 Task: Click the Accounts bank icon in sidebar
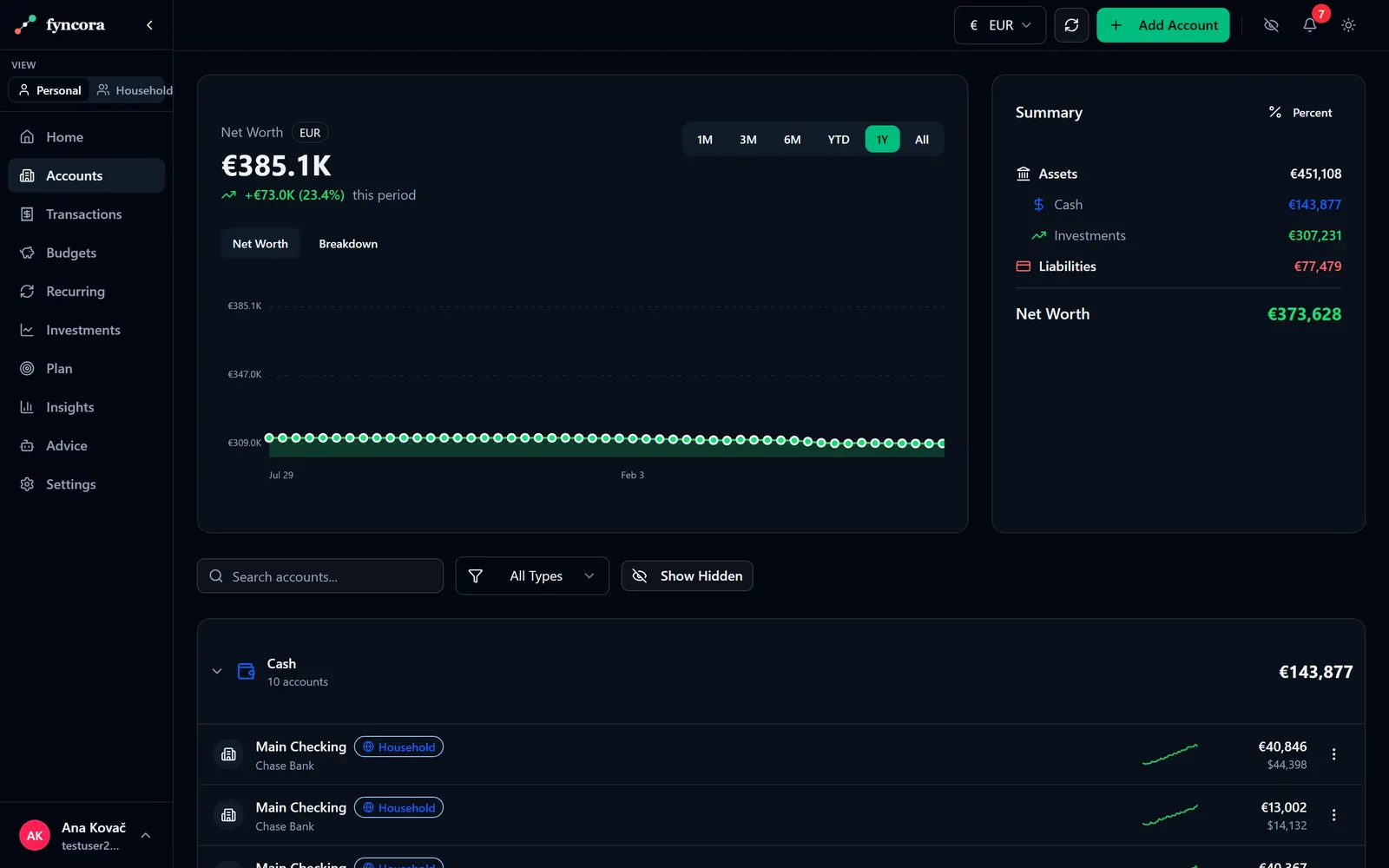[27, 175]
